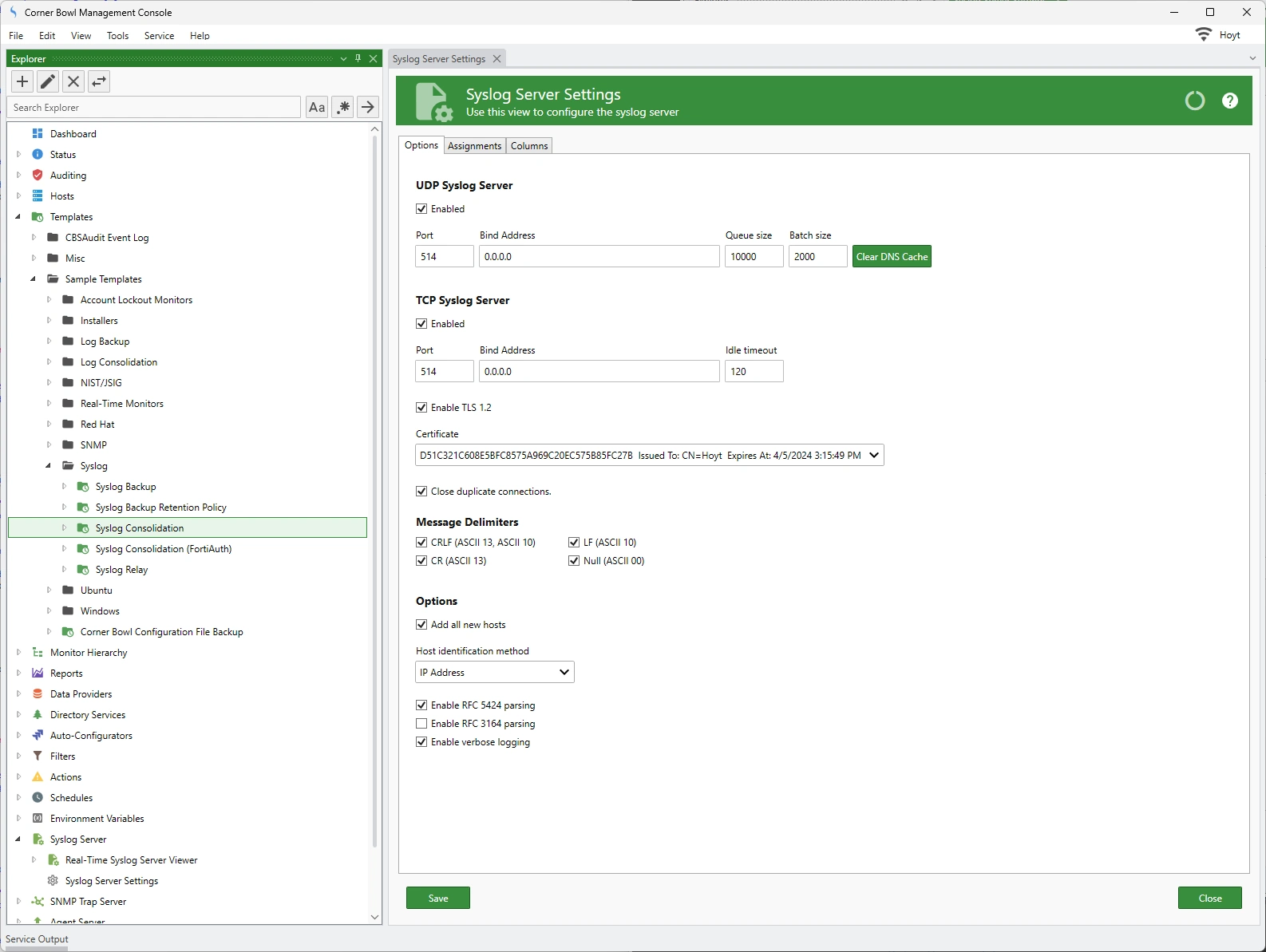Click the UDP Queue size input field

pyautogui.click(x=754, y=257)
